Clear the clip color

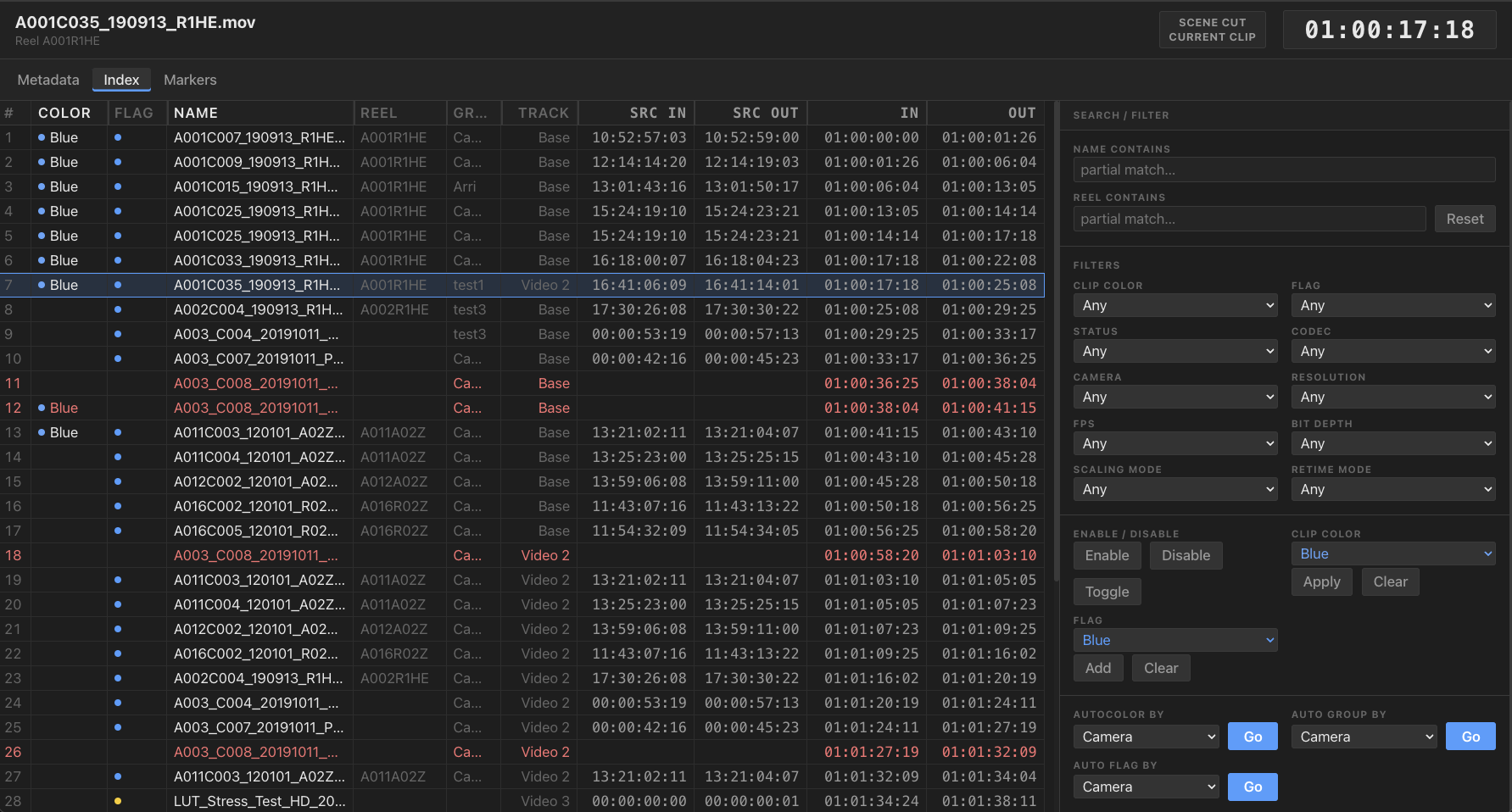pos(1390,581)
